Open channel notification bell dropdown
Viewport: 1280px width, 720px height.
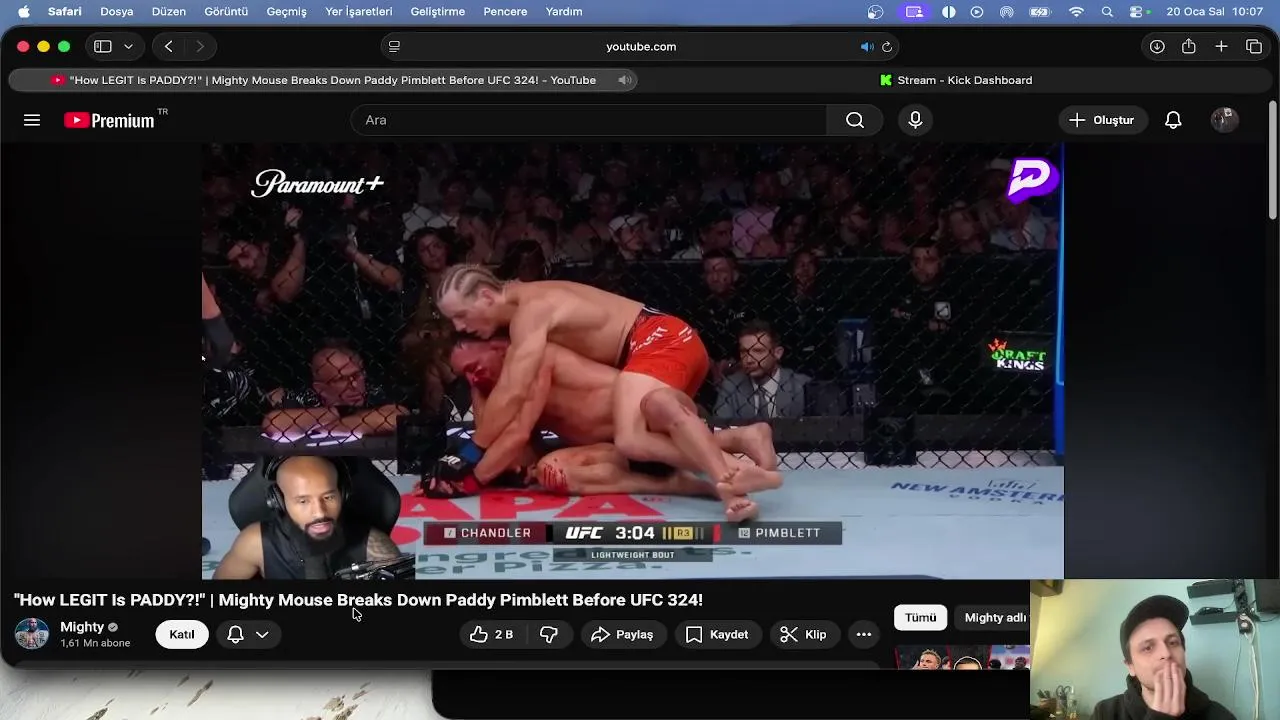[248, 634]
